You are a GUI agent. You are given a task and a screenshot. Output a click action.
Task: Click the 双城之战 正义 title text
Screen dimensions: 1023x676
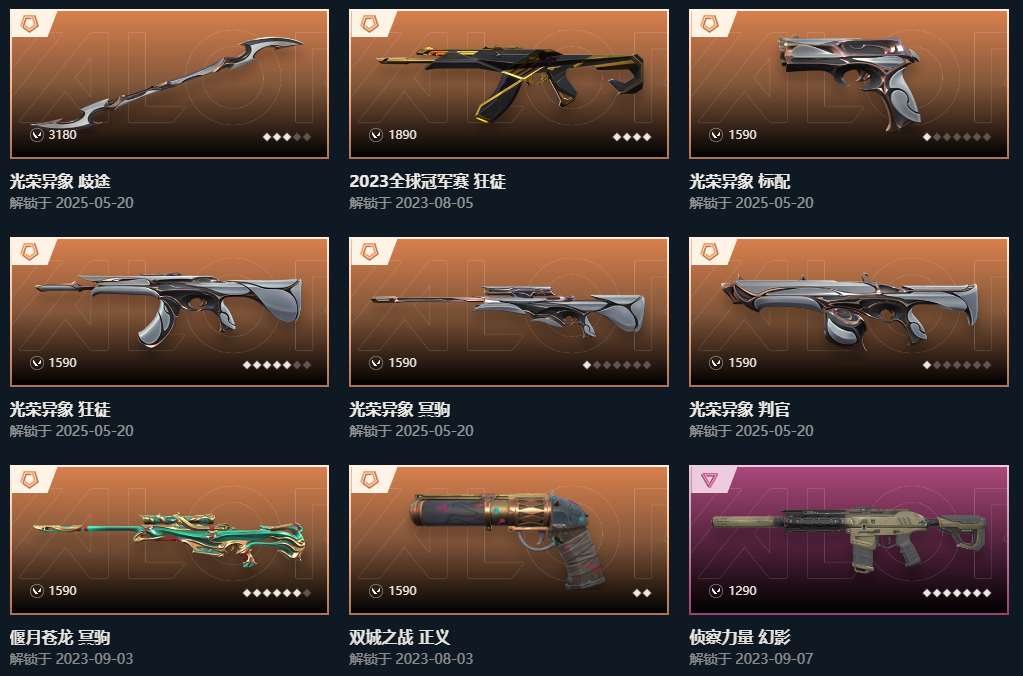[399, 638]
